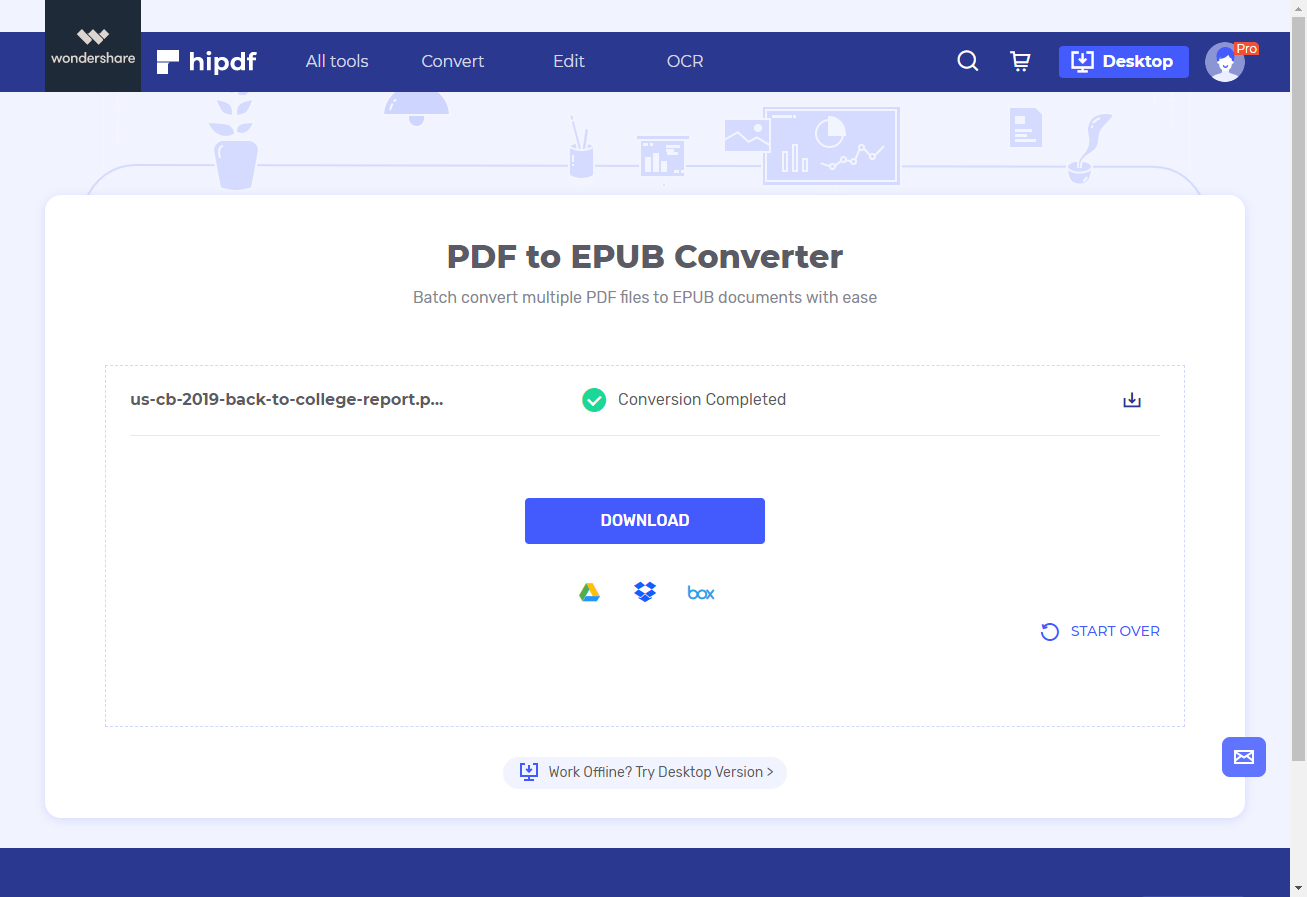Open the envelope feedback button
The image size is (1307, 897).
1244,757
